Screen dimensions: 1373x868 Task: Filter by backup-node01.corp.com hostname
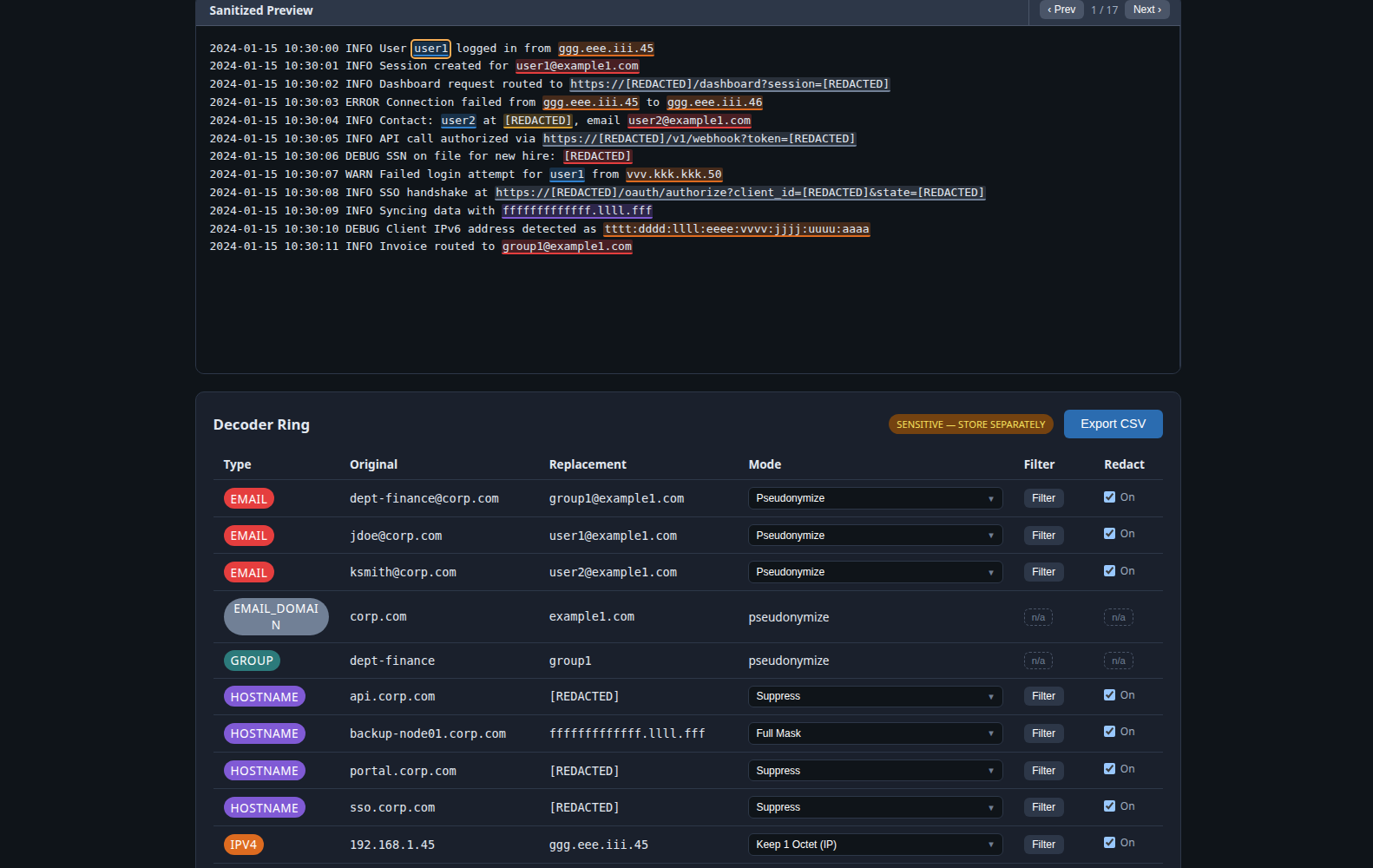coord(1043,733)
